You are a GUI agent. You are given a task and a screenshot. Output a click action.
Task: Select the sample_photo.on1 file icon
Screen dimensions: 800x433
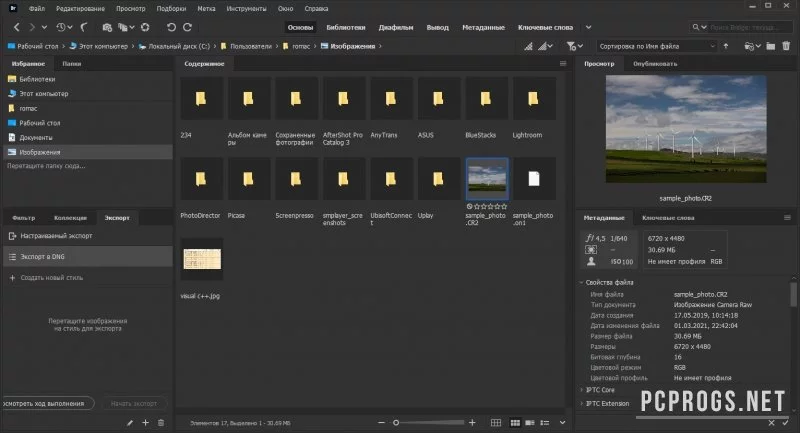[534, 179]
